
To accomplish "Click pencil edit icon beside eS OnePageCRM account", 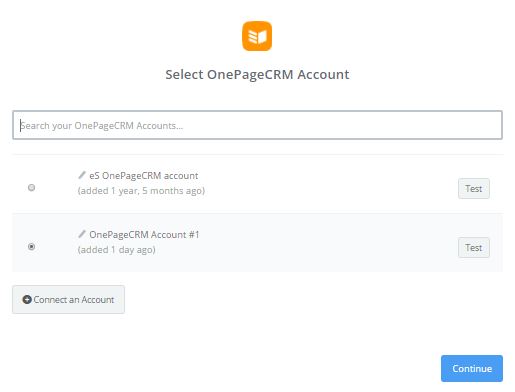I will point(82,175).
